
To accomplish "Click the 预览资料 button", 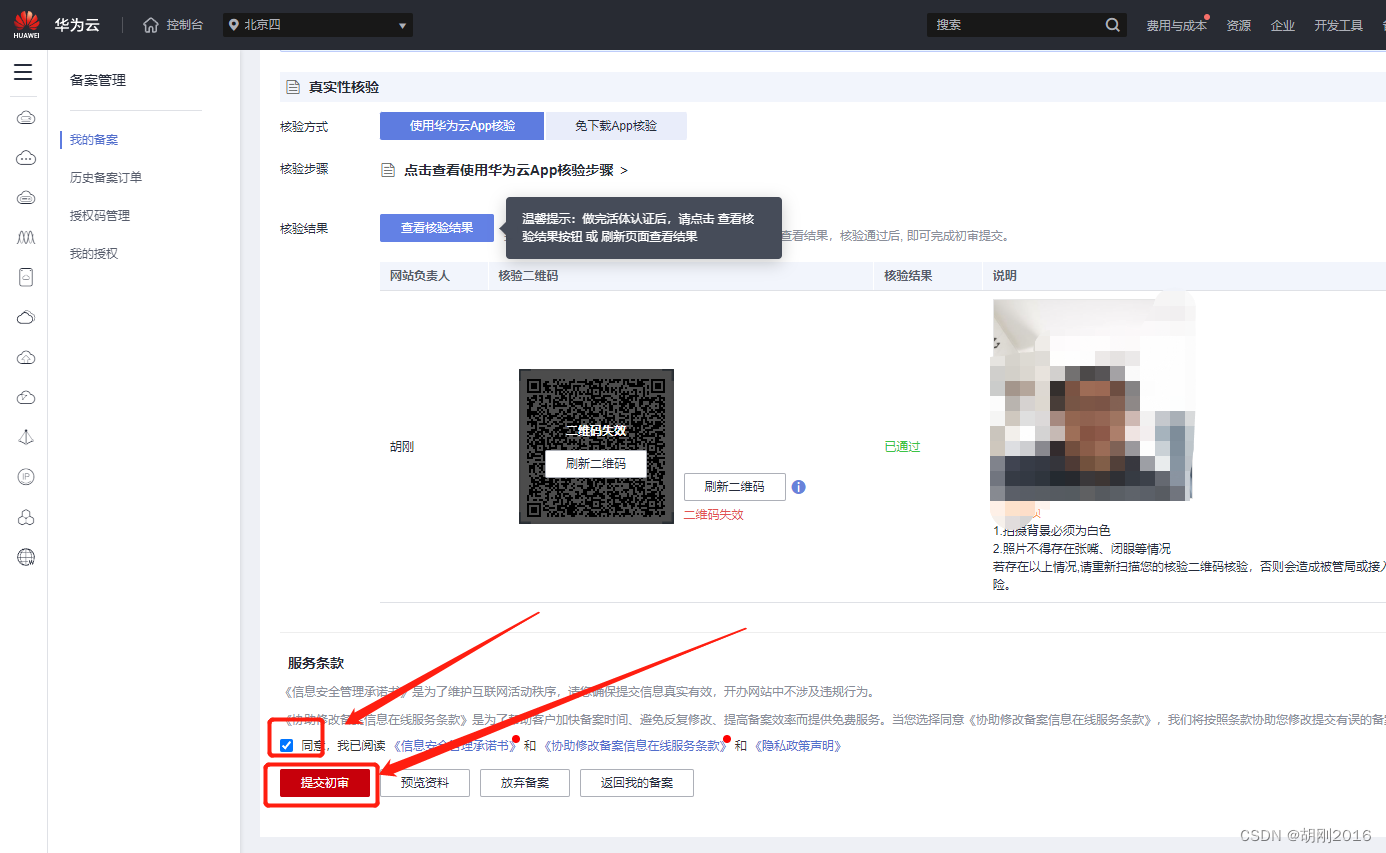I will (425, 783).
